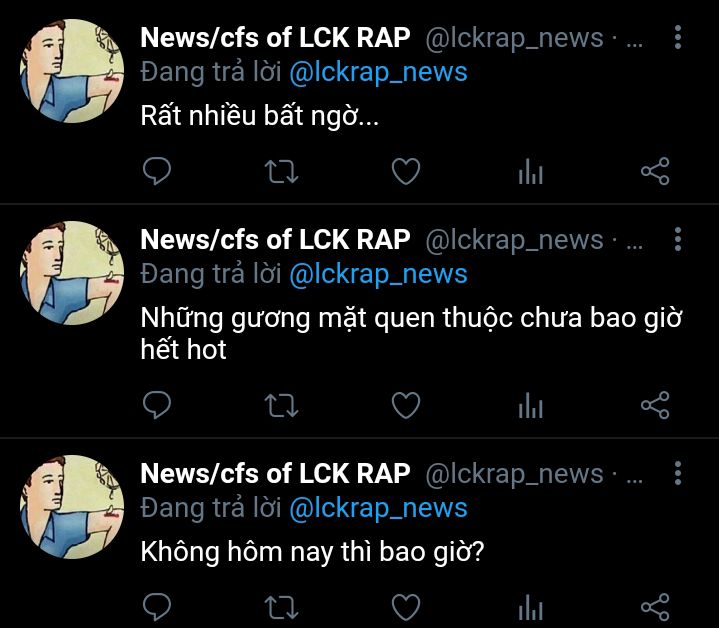The width and height of the screenshot is (719, 628).
Task: Open profile avatar of "Những gương mặt" tweet
Action: point(72,273)
